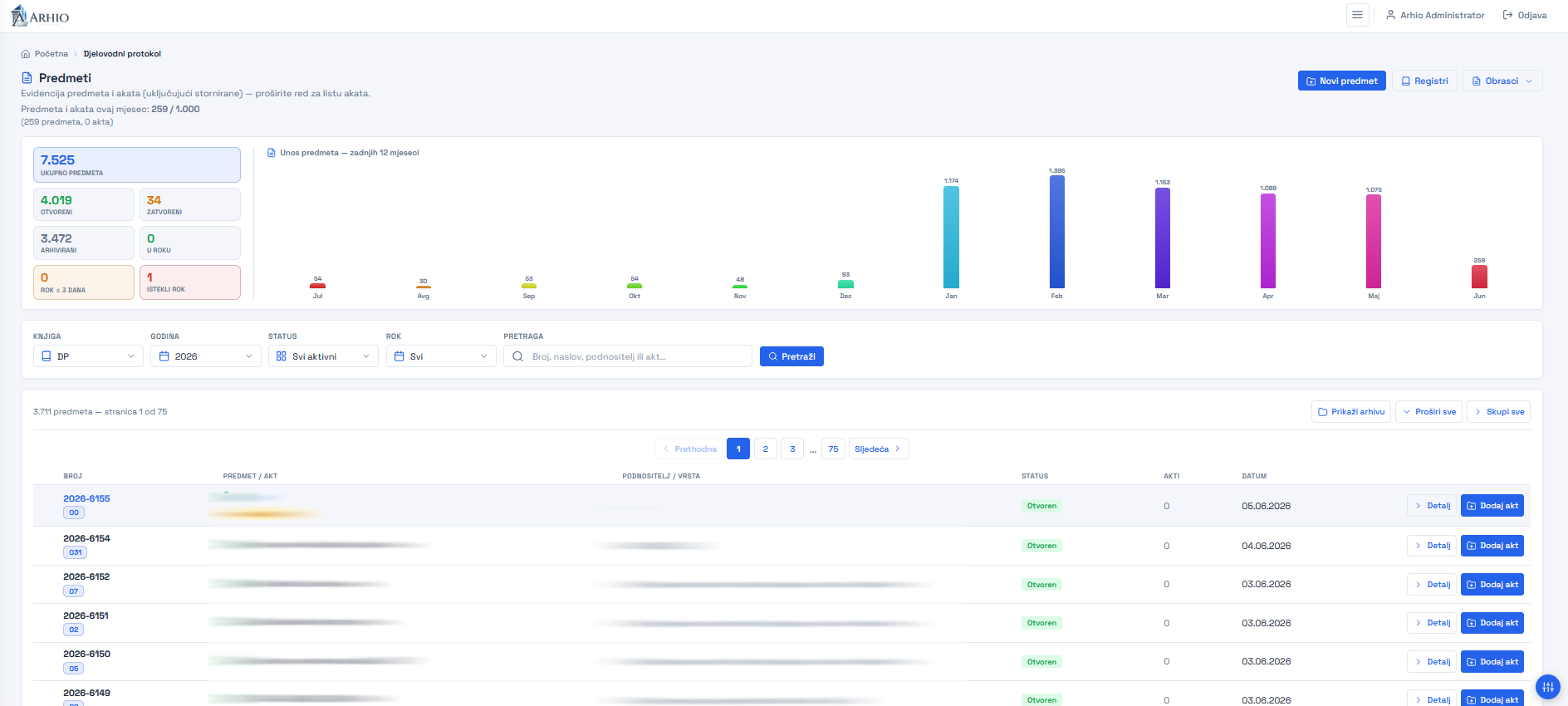The height and width of the screenshot is (706, 1568).
Task: Click the 031 tag under 2026-6154
Action: pyautogui.click(x=76, y=552)
